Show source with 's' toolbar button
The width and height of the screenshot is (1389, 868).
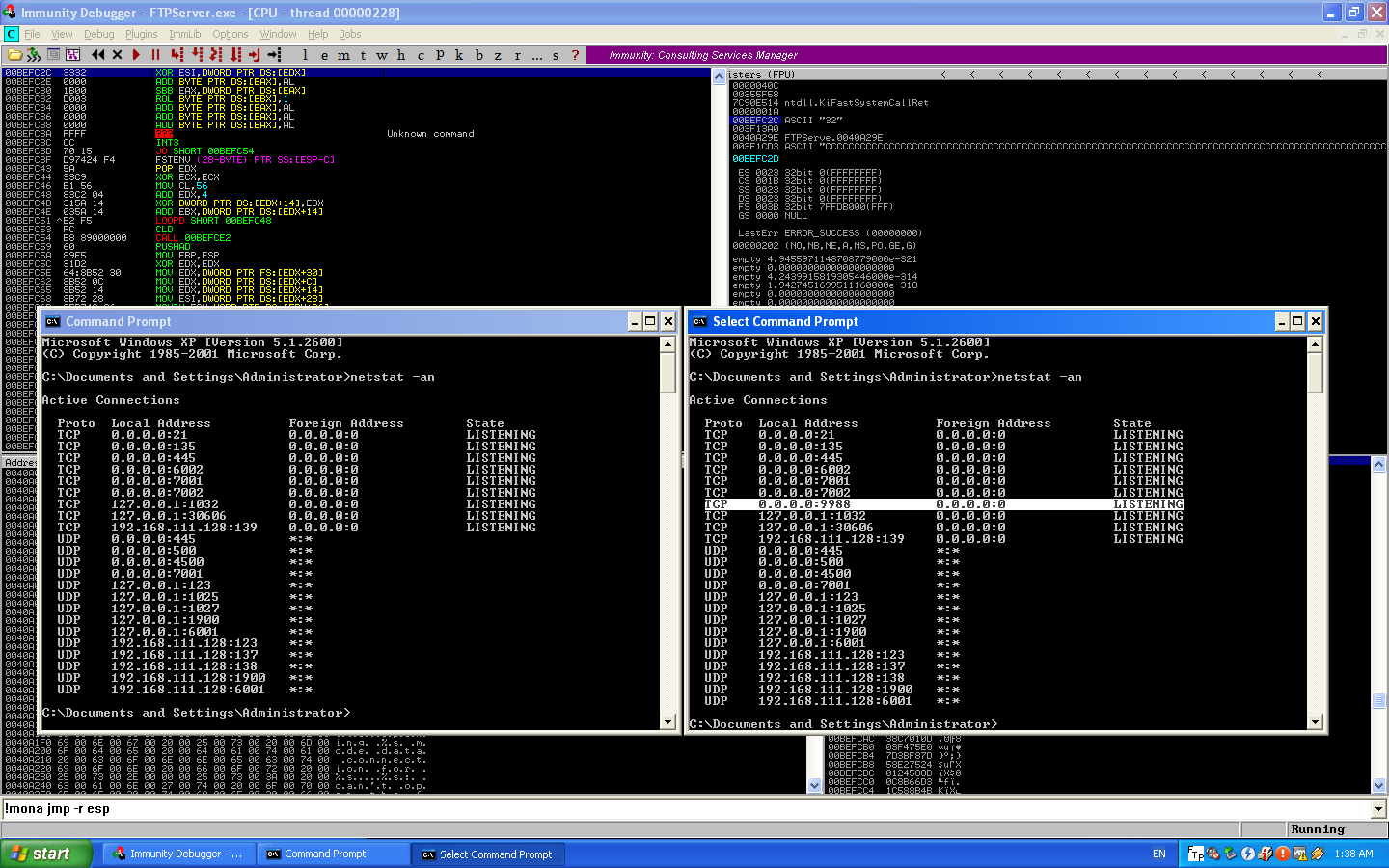(x=556, y=55)
